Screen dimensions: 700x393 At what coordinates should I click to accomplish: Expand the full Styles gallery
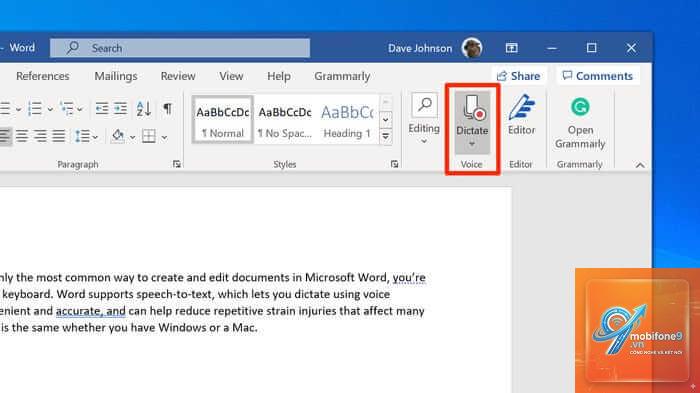point(386,136)
